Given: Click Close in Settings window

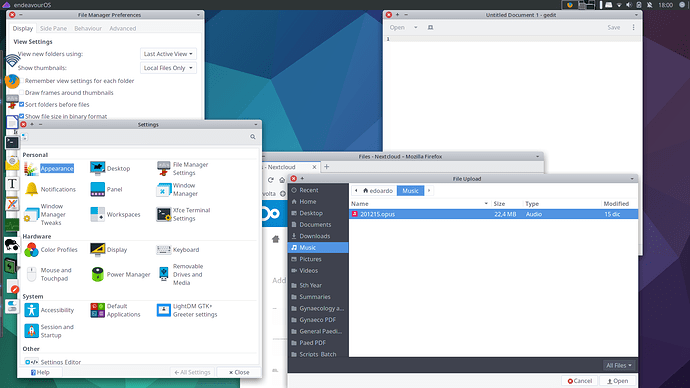Looking at the screenshot, I should pyautogui.click(x=239, y=372).
